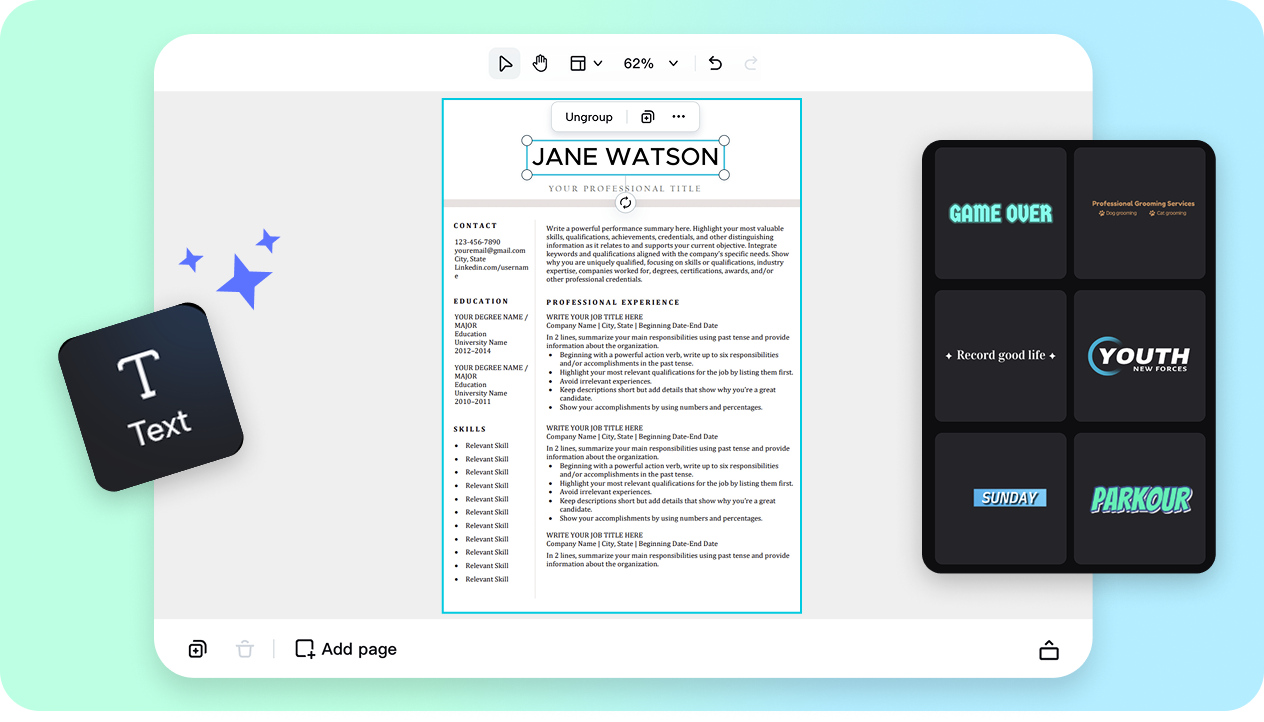
Task: Choose the SUNDAY text style
Action: [x=1009, y=498]
